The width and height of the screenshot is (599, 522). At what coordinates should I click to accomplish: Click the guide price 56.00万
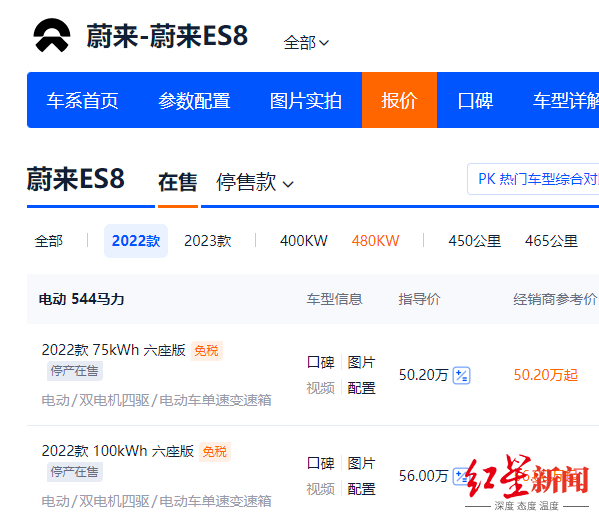pos(423,476)
